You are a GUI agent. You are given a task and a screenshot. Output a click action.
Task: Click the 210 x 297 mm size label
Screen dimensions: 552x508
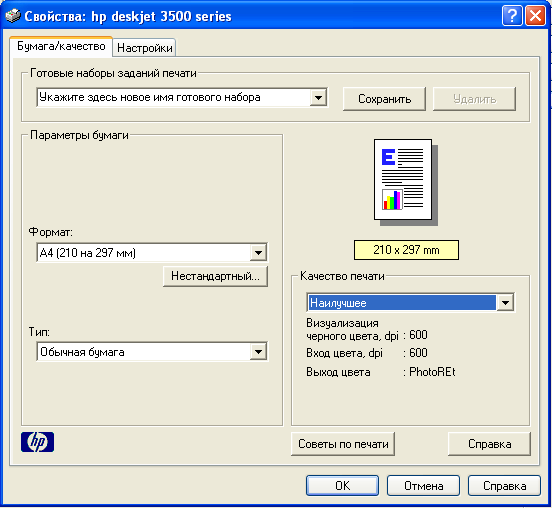click(406, 250)
